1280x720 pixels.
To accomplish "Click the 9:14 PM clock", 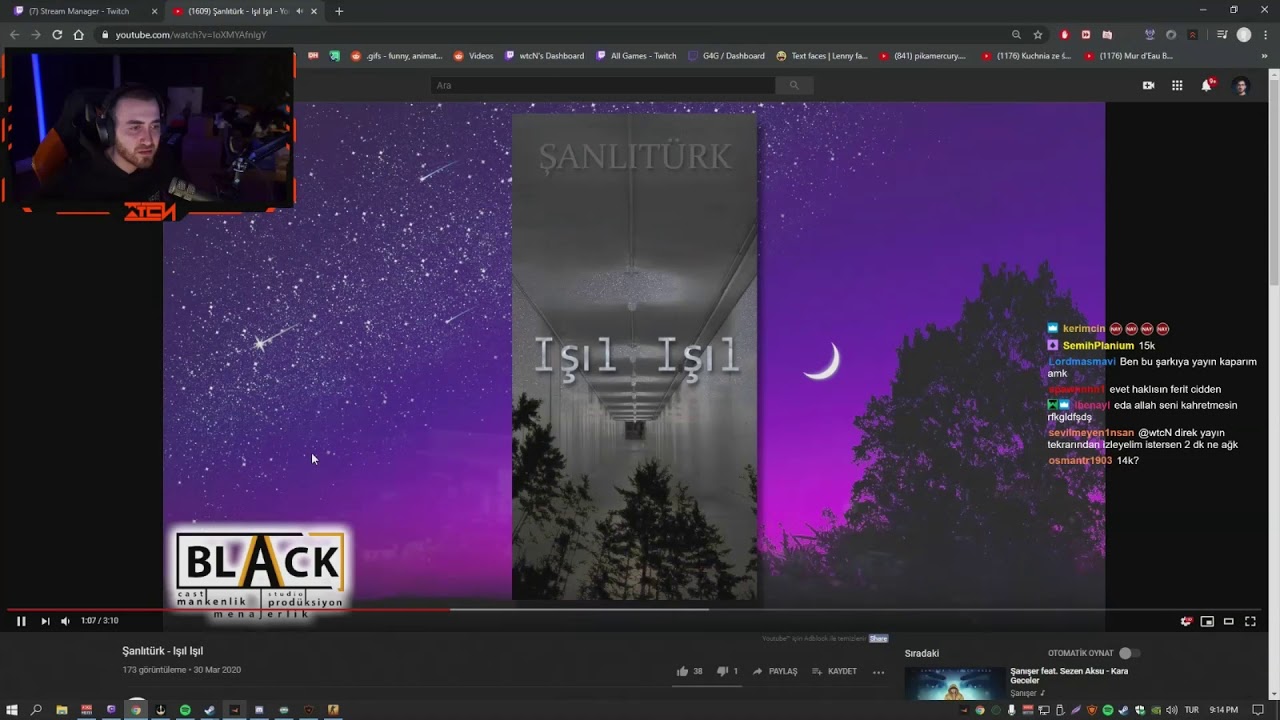I will 1223,710.
